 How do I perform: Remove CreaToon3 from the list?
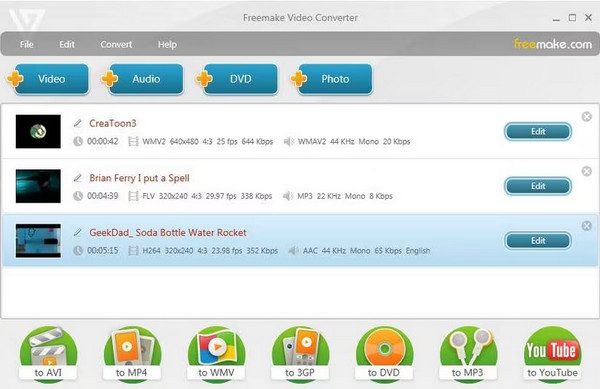(587, 117)
